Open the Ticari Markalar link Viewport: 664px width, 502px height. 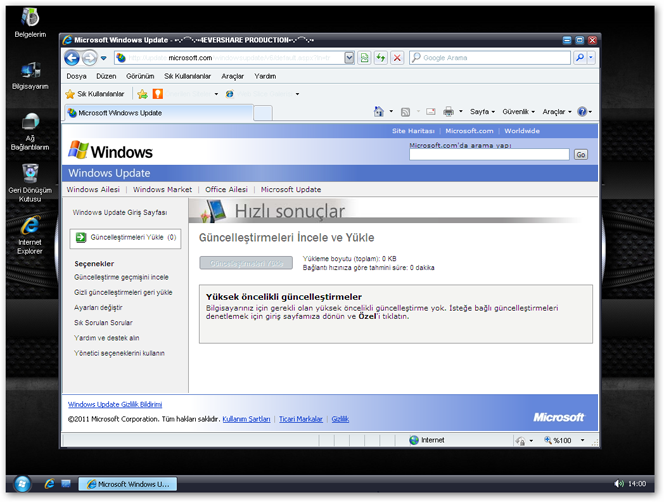[x=301, y=419]
